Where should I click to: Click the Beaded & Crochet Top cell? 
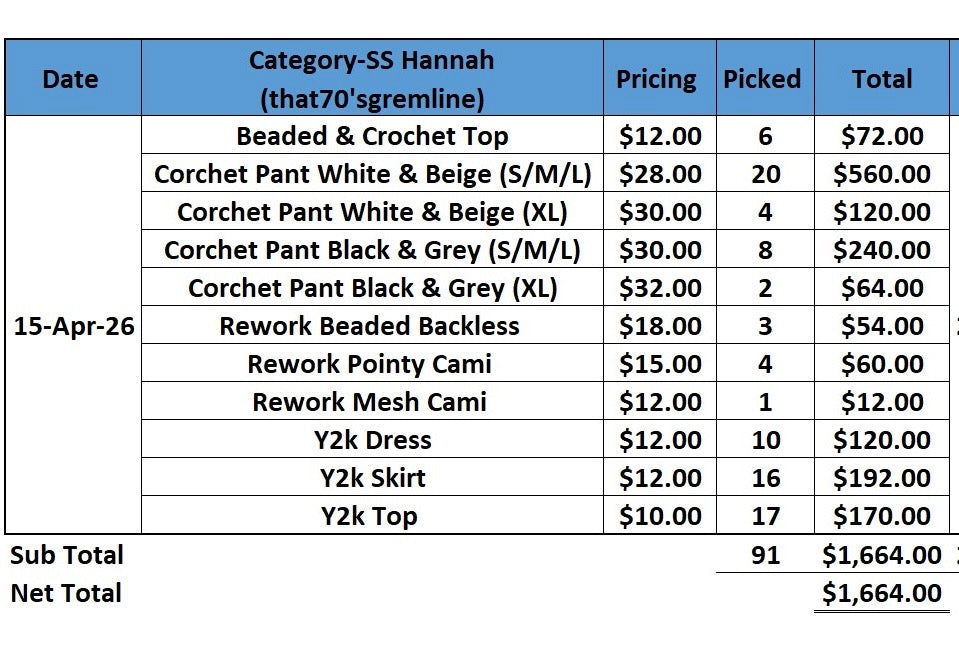(372, 135)
